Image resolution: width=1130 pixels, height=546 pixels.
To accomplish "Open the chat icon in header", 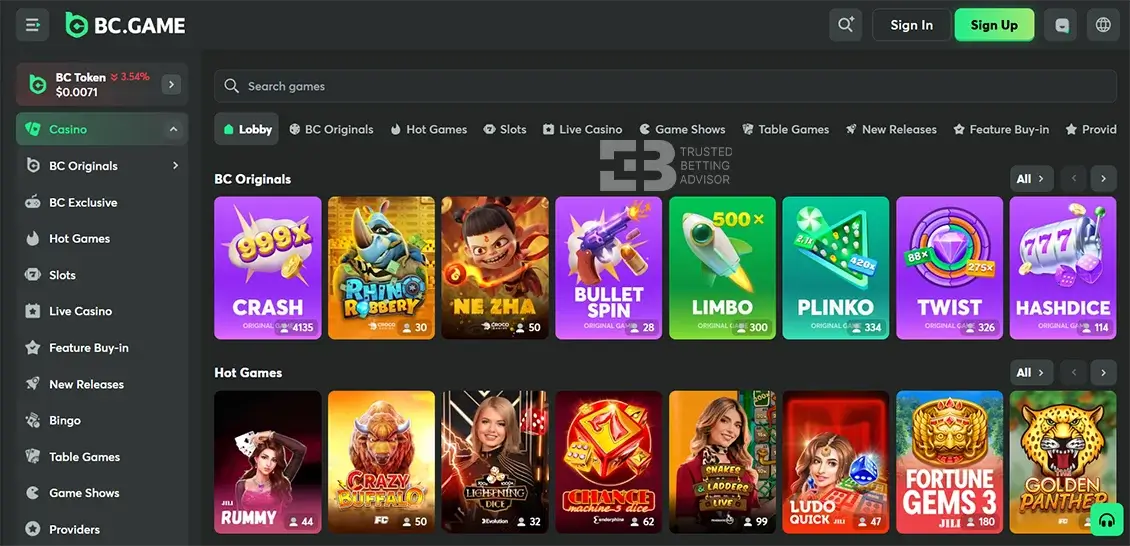I will (1060, 25).
